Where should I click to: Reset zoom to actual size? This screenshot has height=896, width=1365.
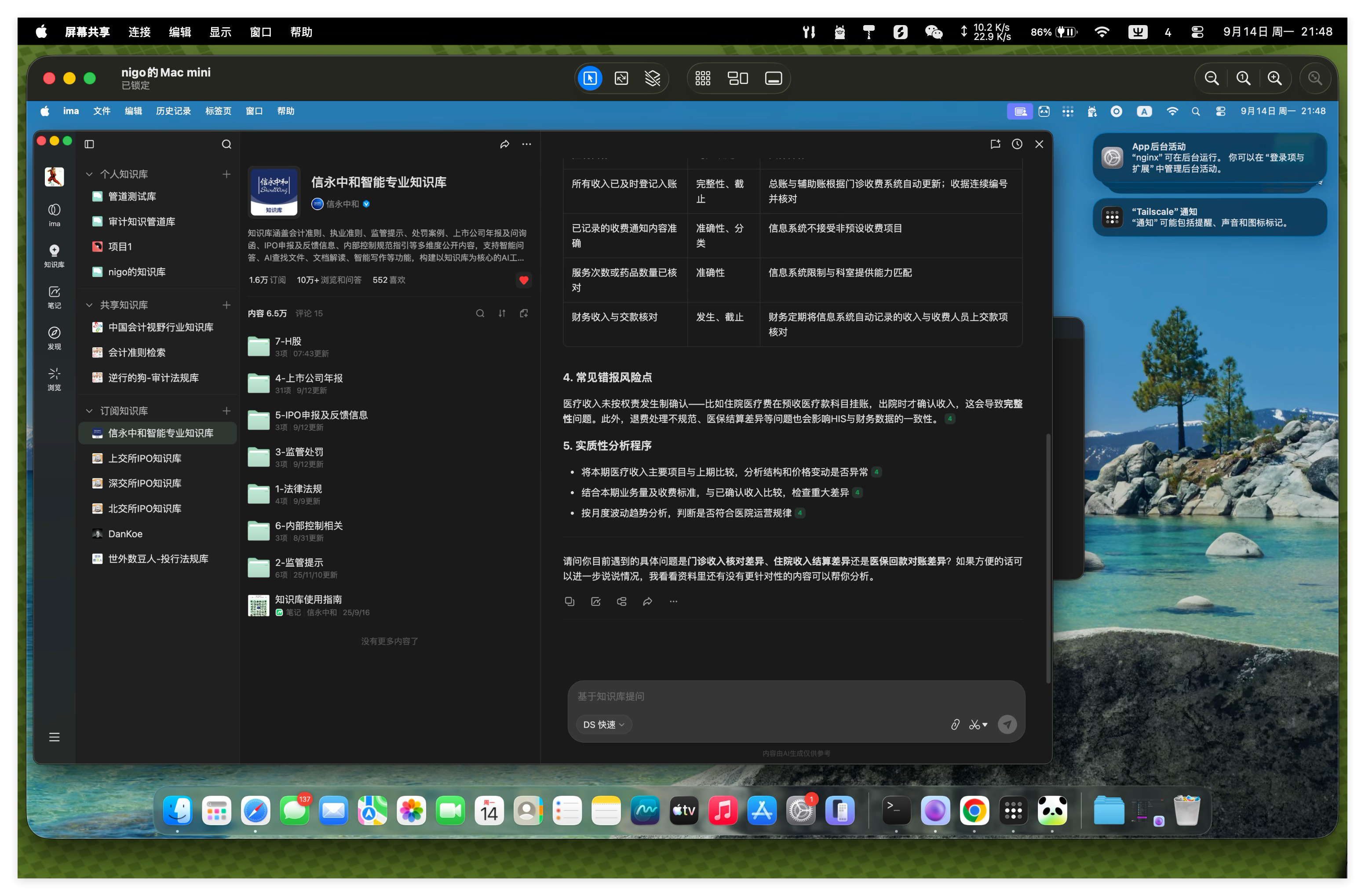1243,78
